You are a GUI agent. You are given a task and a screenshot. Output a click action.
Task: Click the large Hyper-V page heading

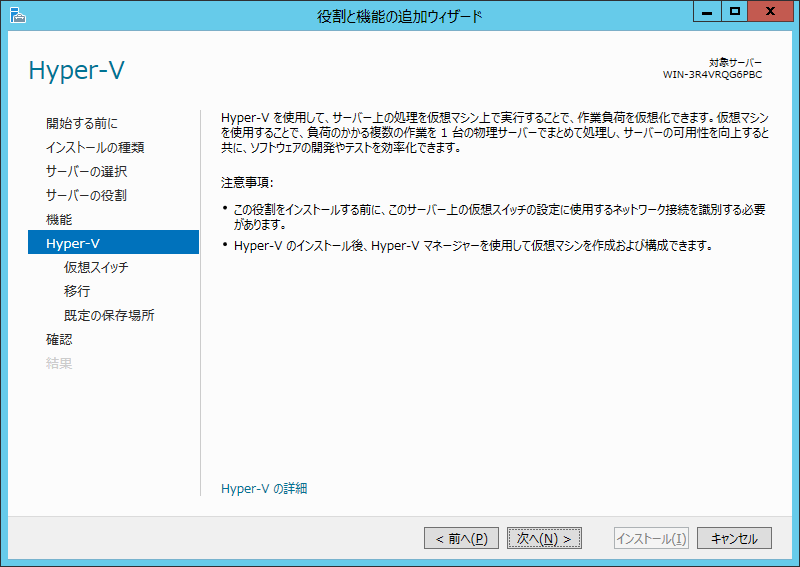pyautogui.click(x=77, y=70)
